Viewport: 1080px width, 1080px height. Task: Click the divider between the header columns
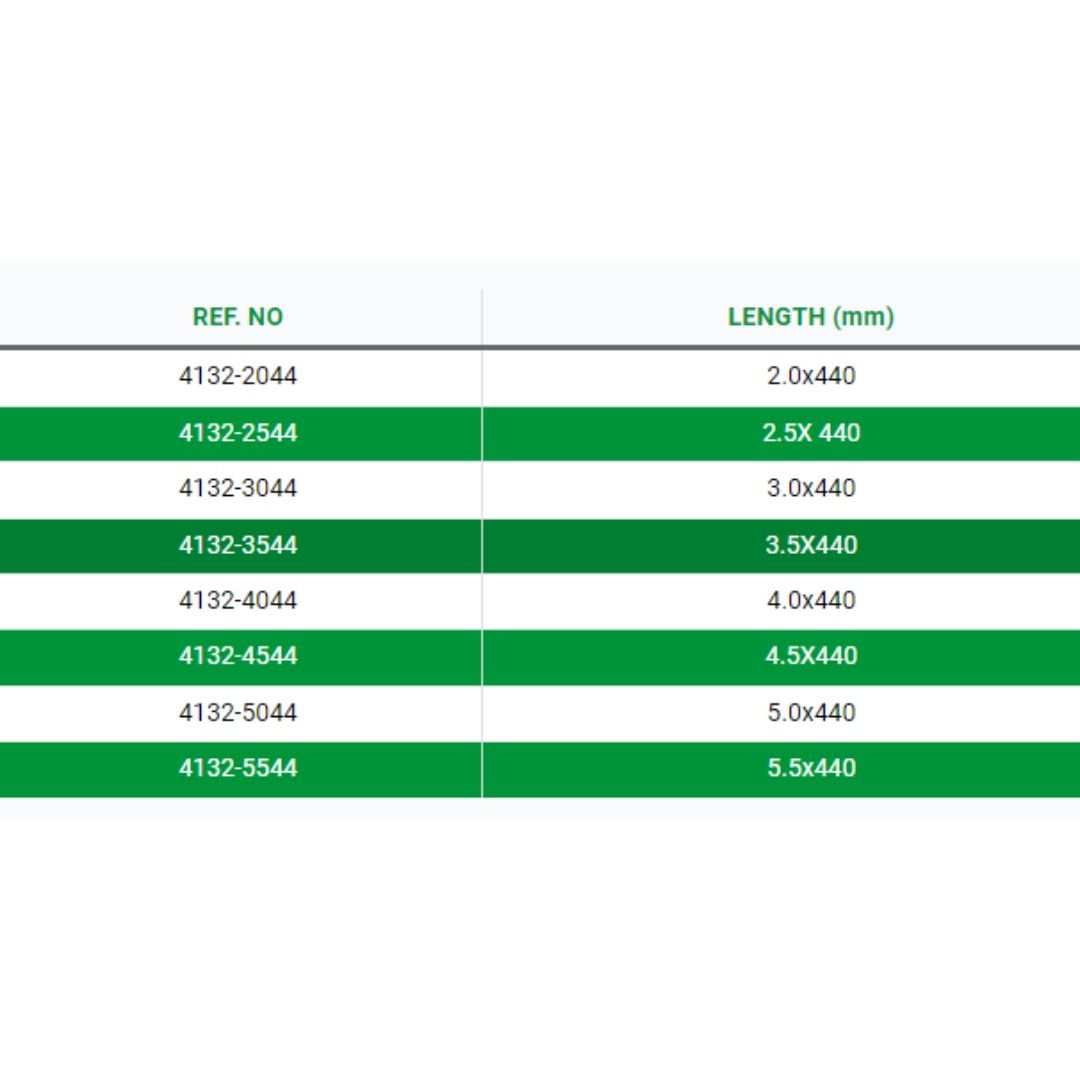pos(481,317)
